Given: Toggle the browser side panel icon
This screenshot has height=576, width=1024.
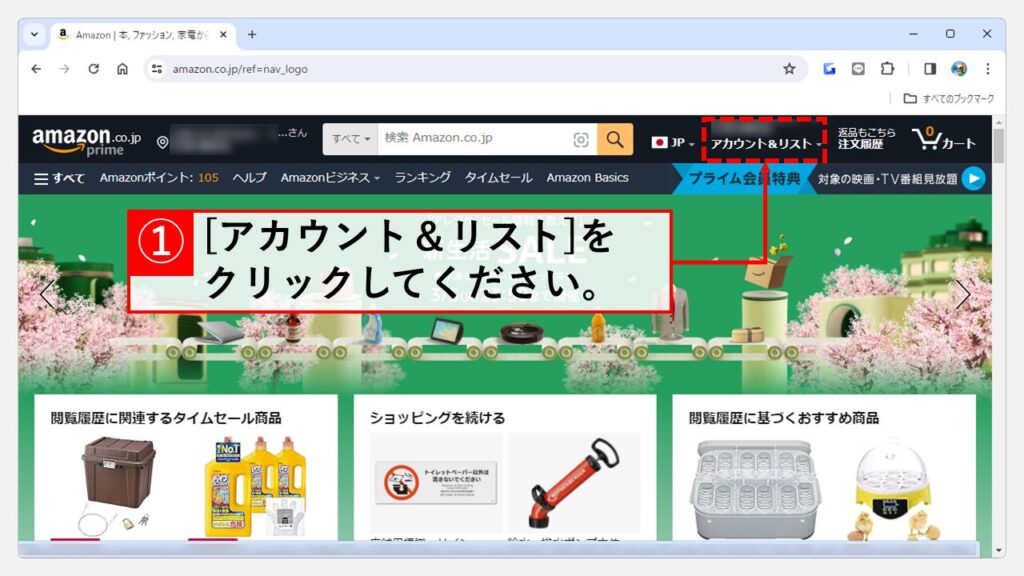Looking at the screenshot, I should [x=930, y=69].
